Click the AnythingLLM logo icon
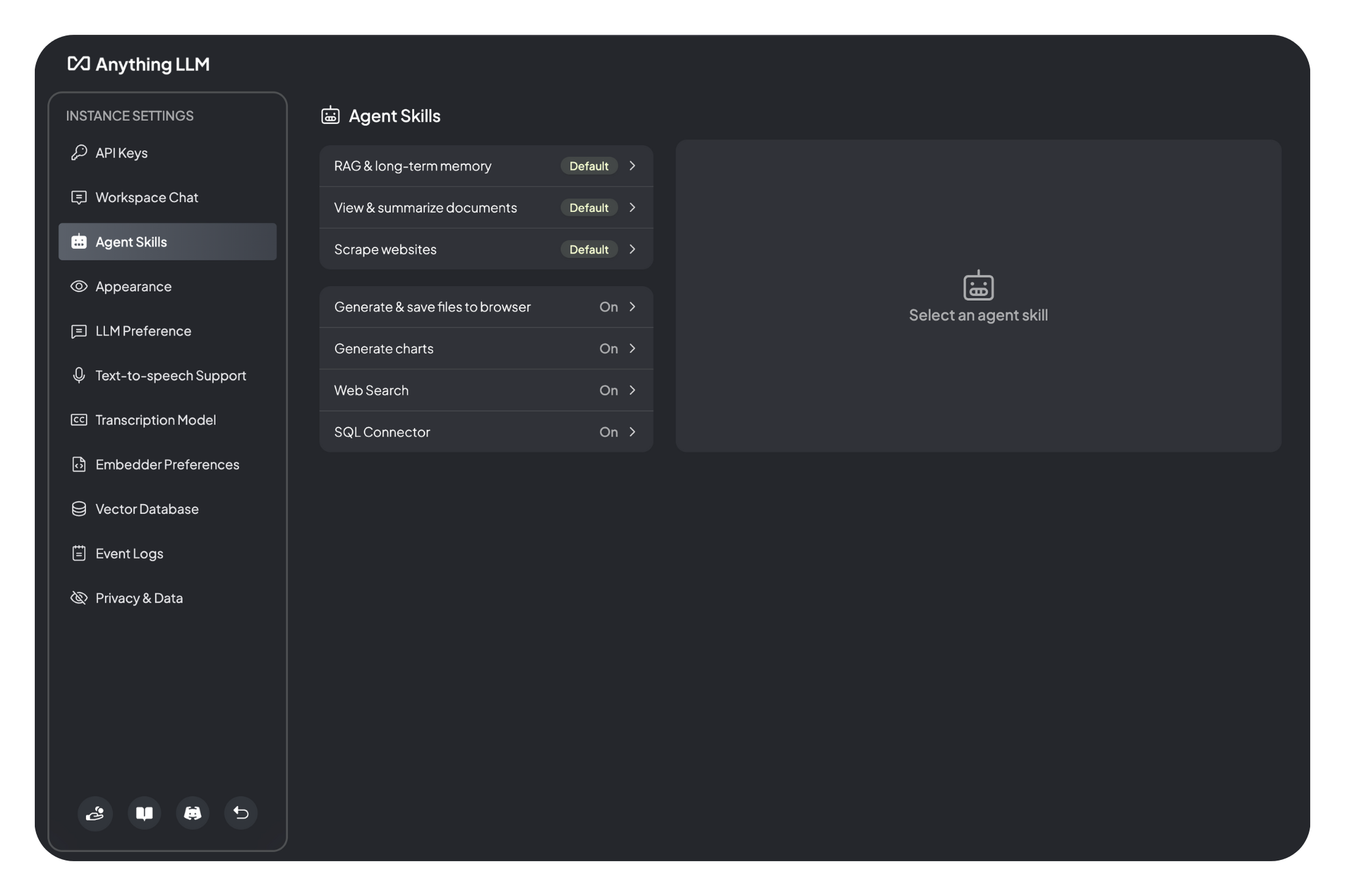The image size is (1345, 896). [x=79, y=64]
